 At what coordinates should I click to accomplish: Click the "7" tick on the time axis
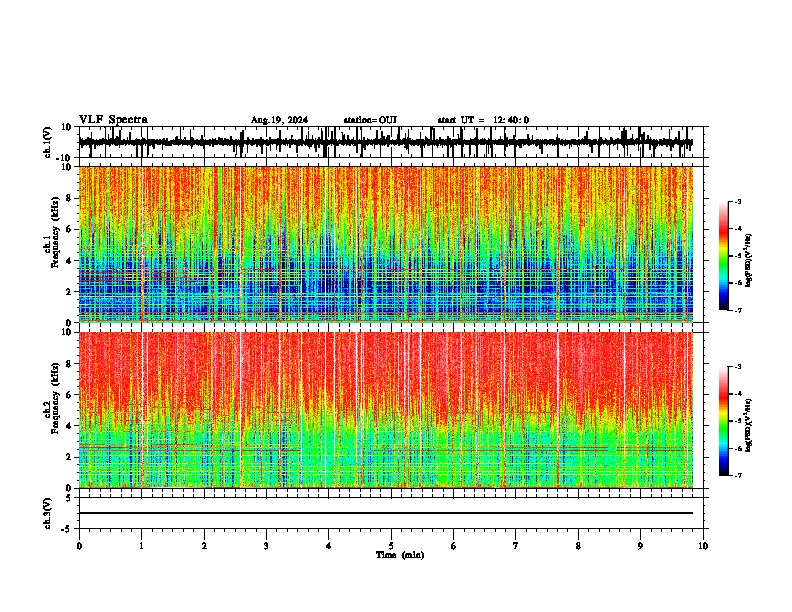point(516,546)
